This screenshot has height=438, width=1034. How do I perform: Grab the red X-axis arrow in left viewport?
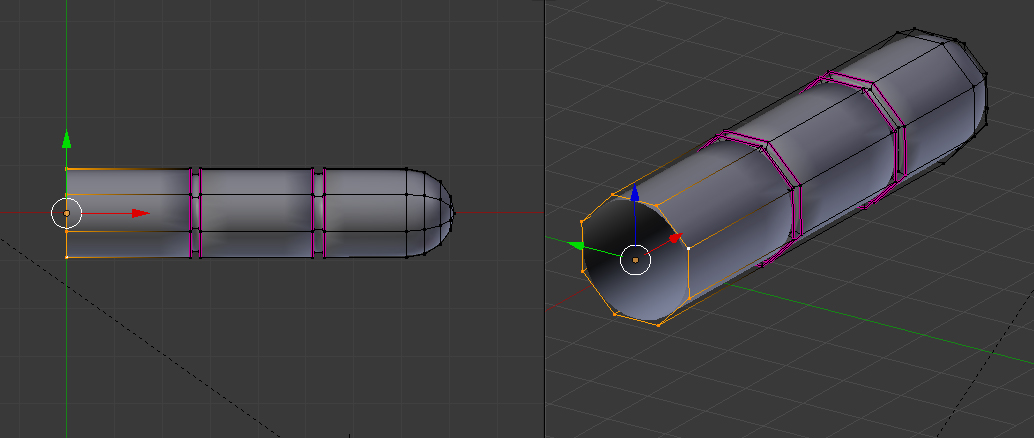click(140, 213)
